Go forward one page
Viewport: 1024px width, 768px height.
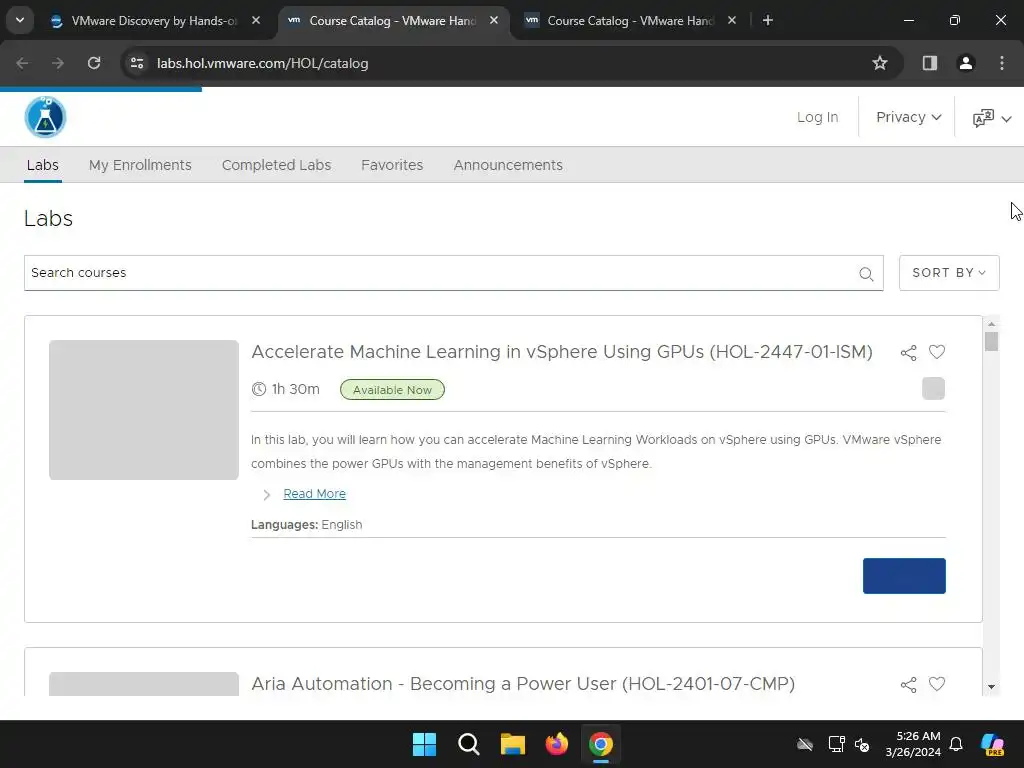[58, 63]
